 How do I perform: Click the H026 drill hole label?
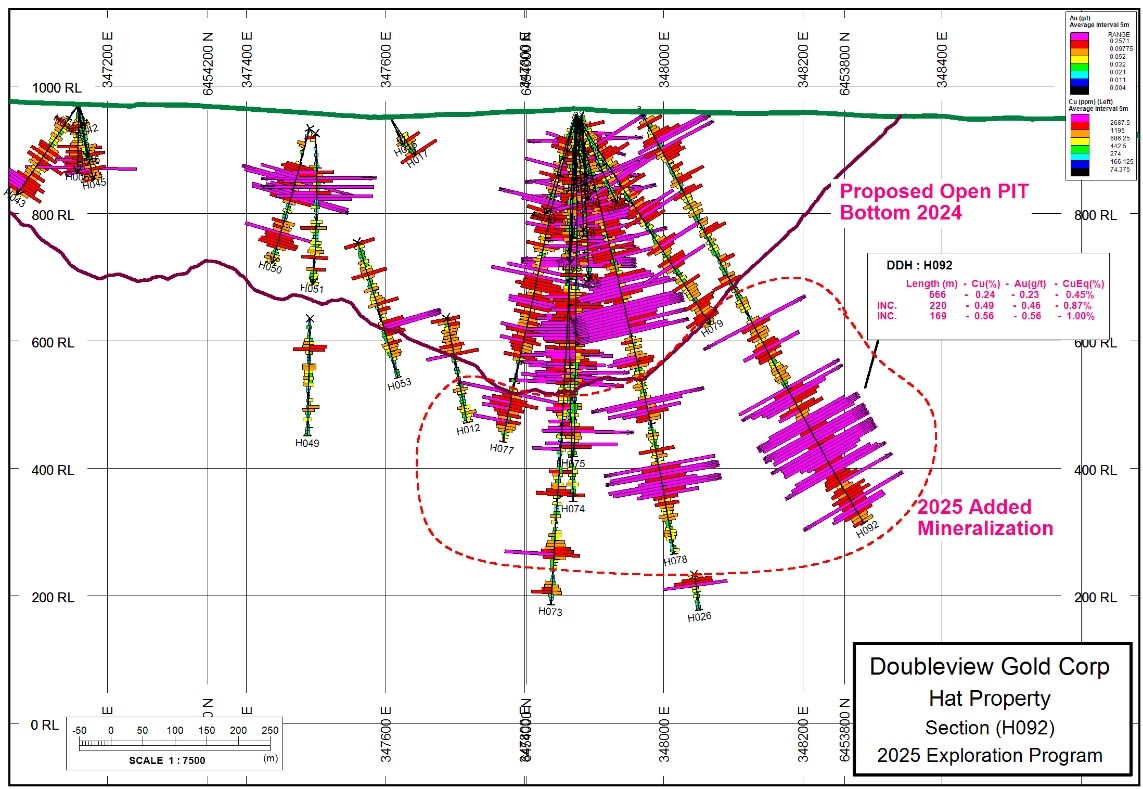[x=699, y=617]
